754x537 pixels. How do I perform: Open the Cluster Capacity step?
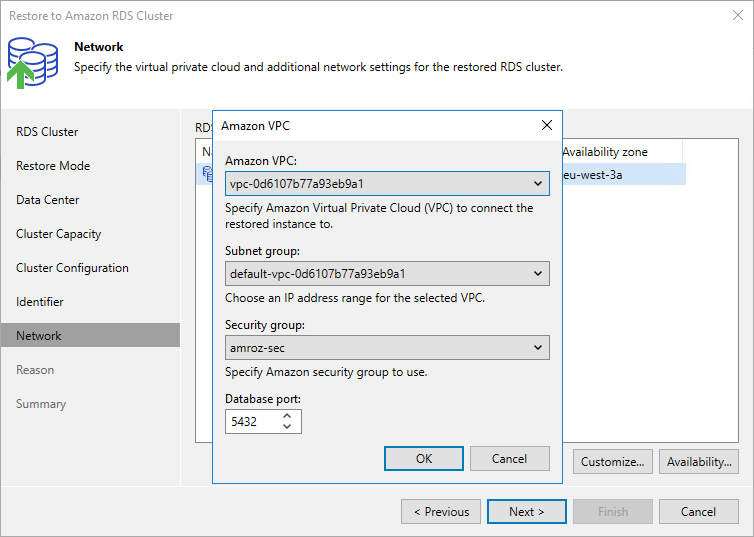59,234
